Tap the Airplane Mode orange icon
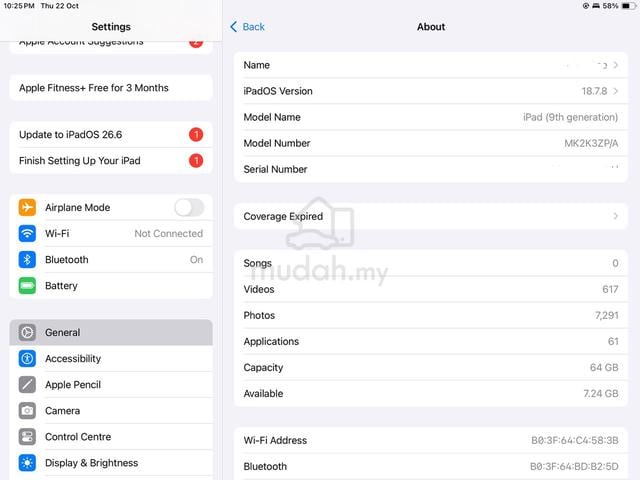This screenshot has height=480, width=640. [x=27, y=207]
